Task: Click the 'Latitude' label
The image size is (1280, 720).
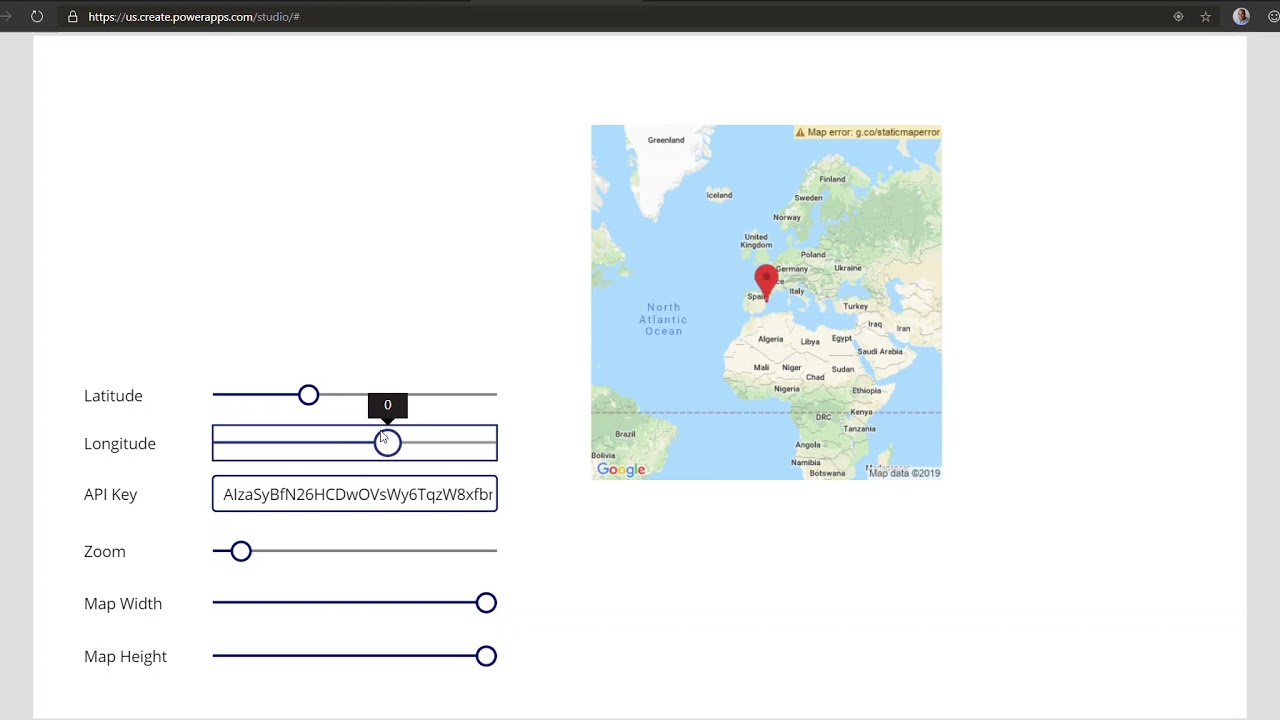Action: coord(113,396)
